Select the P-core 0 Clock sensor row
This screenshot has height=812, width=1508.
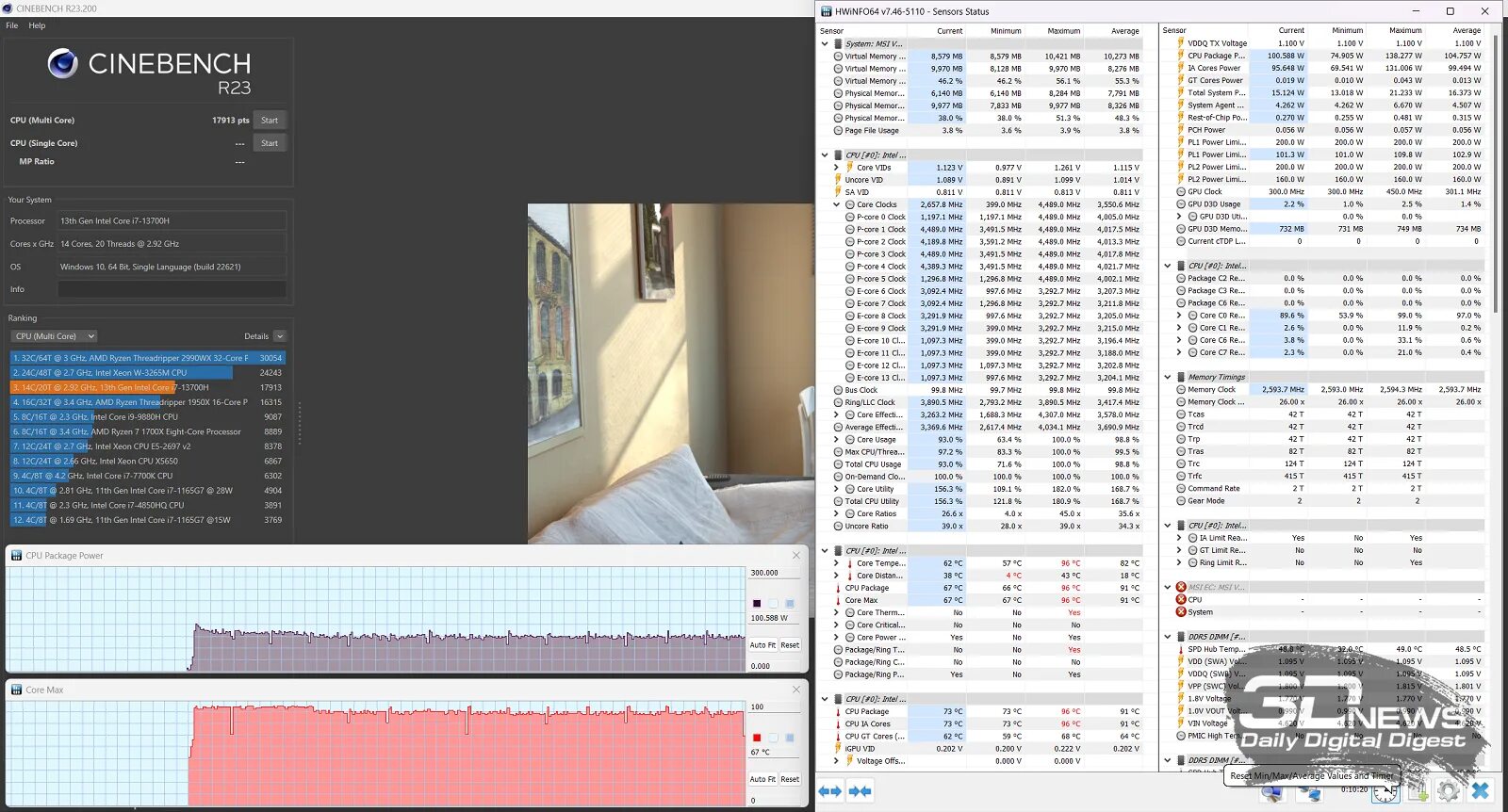point(985,217)
